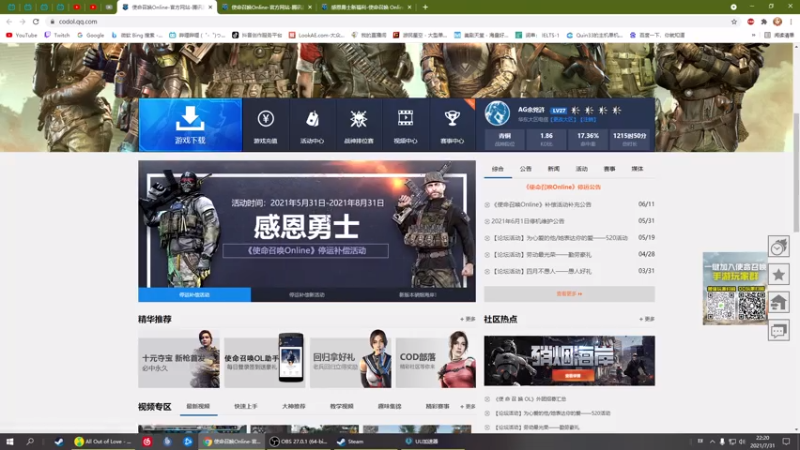
Task: Open the 520活动 forum news item
Action: [x=561, y=238]
